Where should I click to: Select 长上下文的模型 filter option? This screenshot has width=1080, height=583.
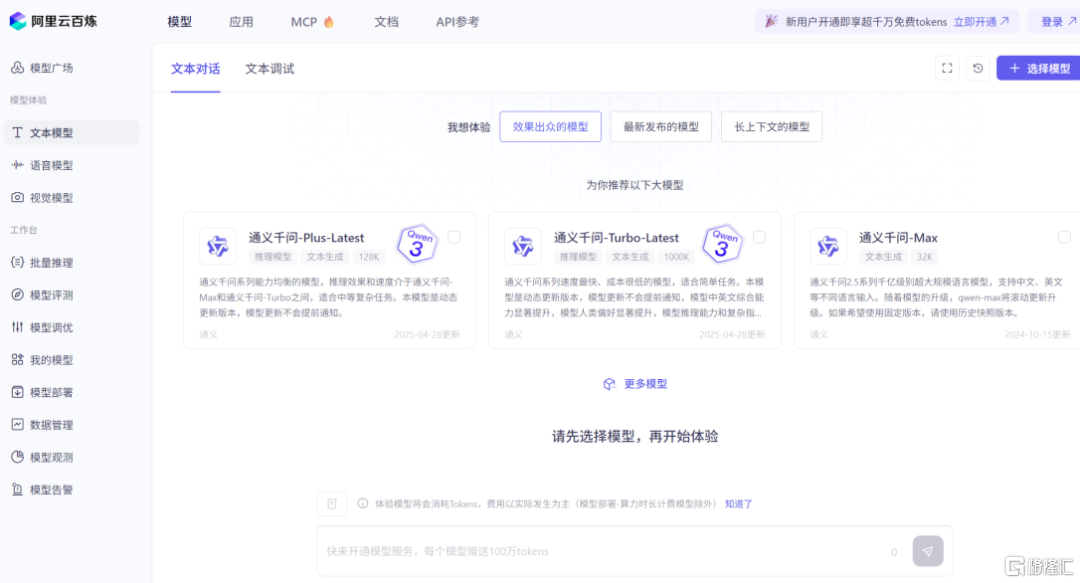coord(771,127)
